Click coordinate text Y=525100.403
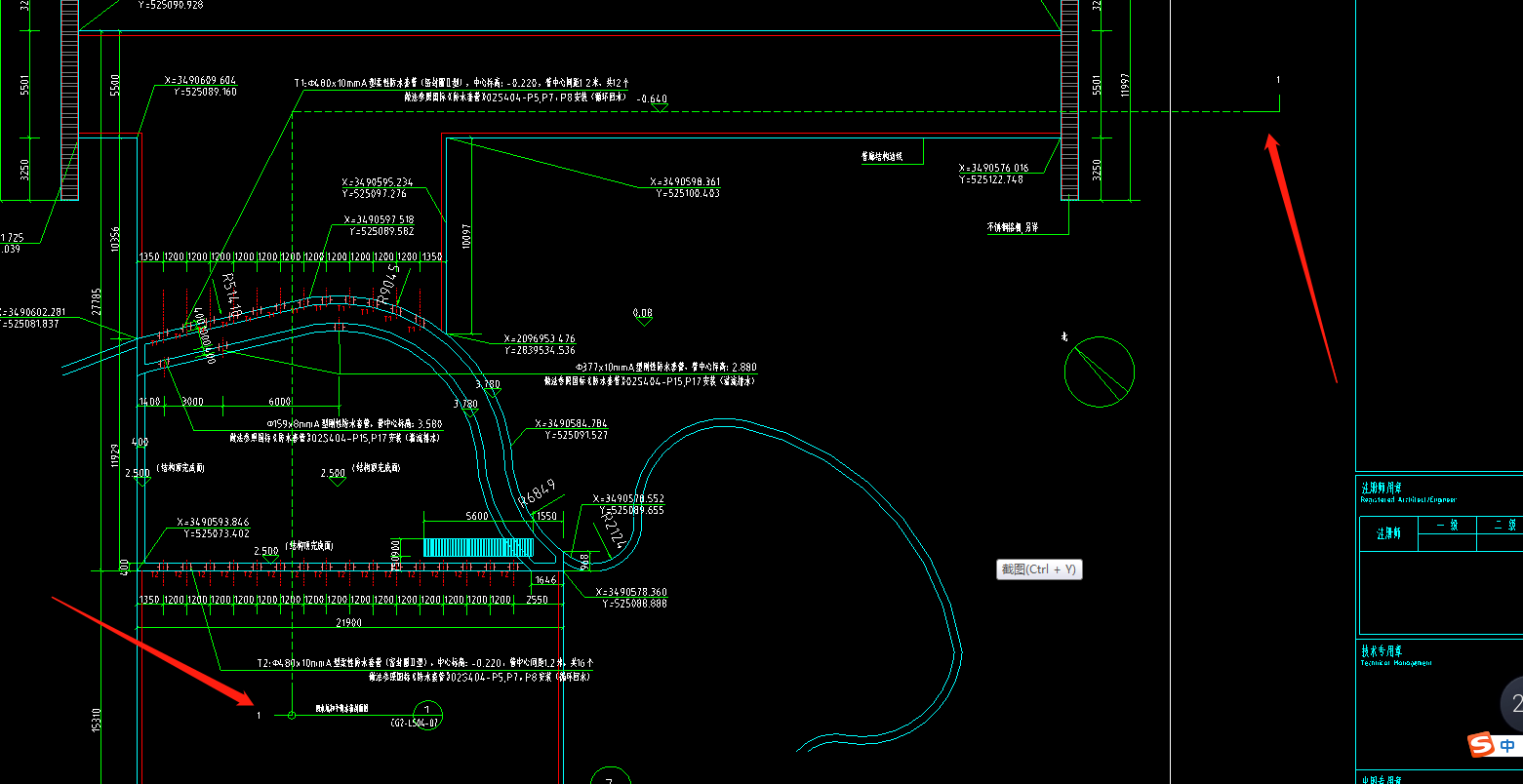 coord(688,194)
